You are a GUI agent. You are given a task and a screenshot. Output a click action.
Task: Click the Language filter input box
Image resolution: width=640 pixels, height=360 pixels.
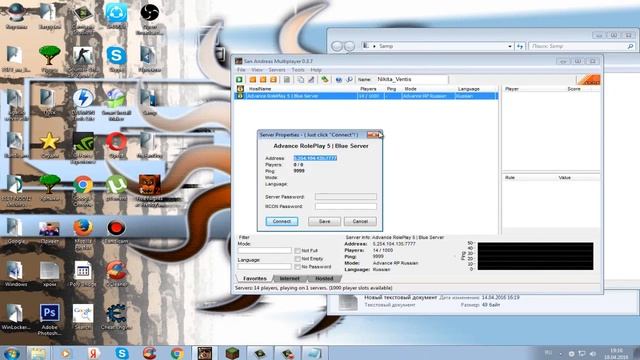(264, 267)
